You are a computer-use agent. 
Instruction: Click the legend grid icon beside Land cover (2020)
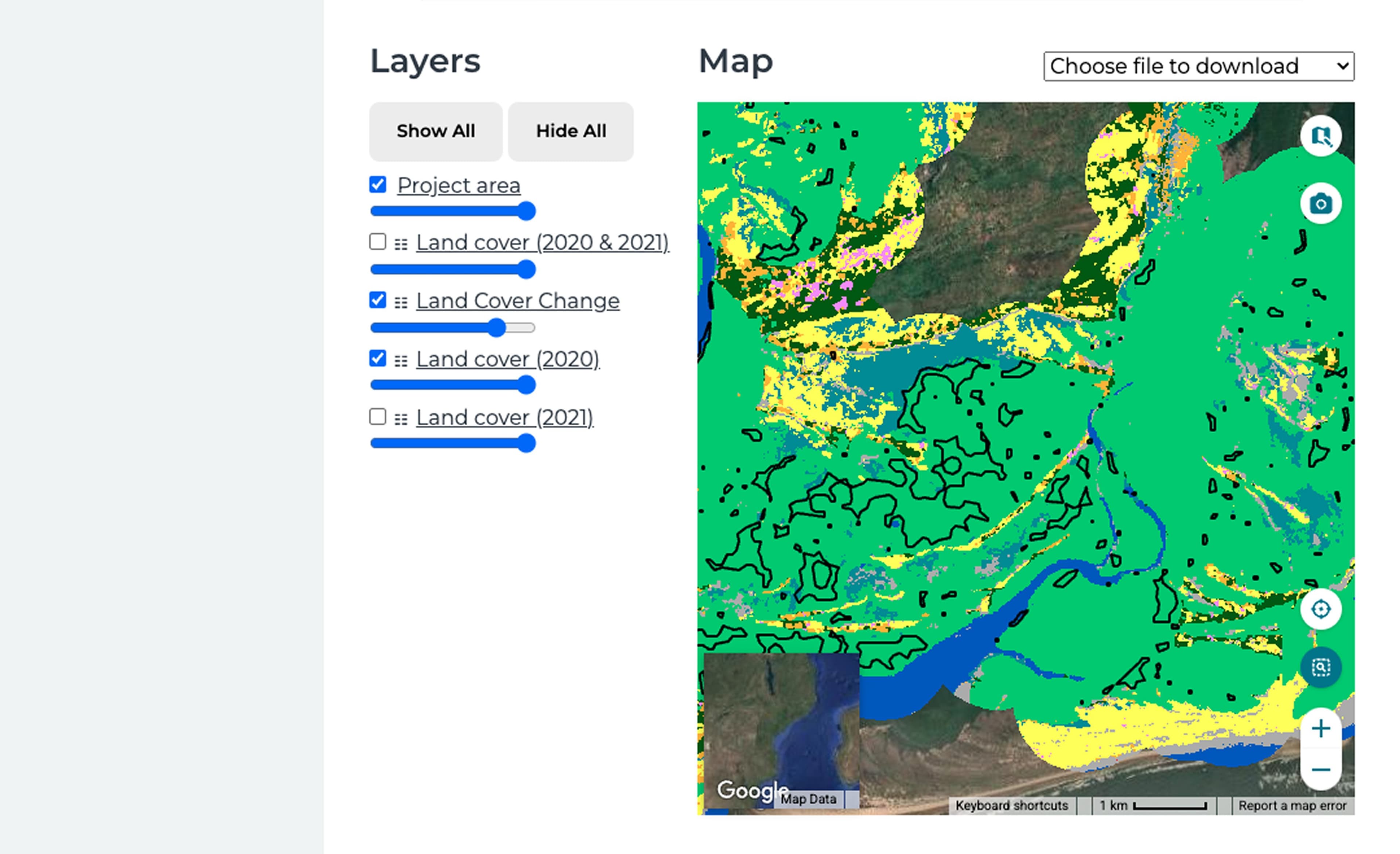(x=401, y=361)
